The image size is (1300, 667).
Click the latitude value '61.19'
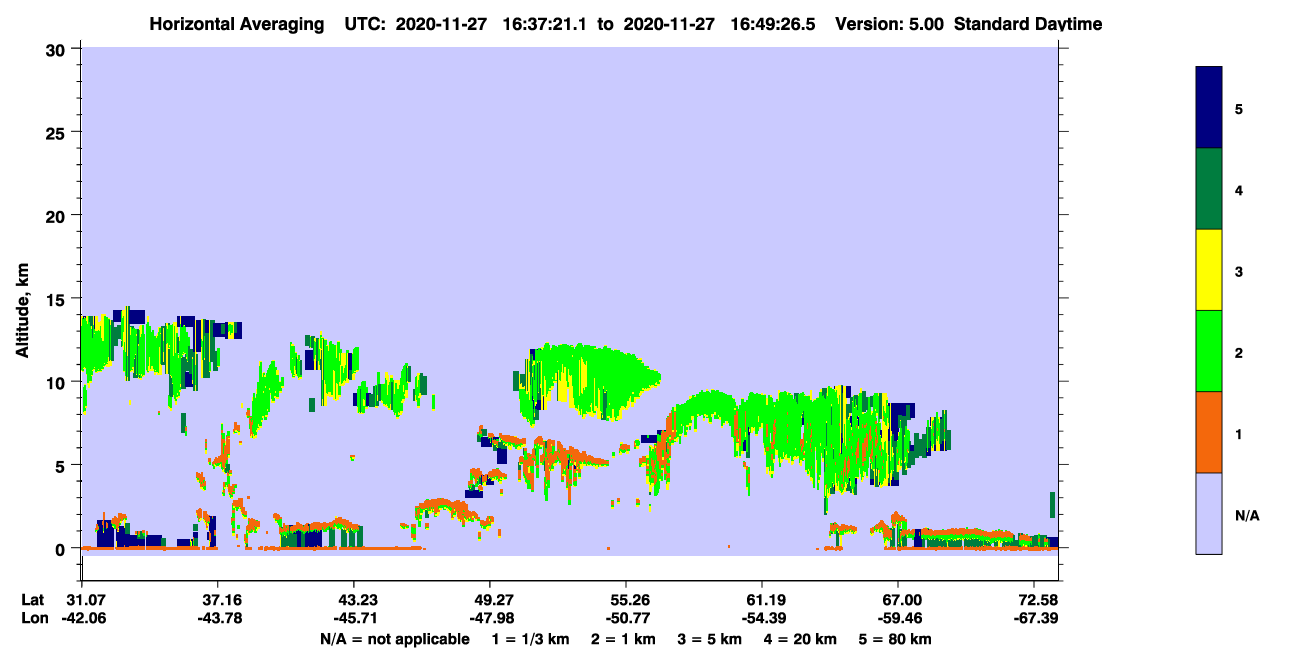point(762,600)
